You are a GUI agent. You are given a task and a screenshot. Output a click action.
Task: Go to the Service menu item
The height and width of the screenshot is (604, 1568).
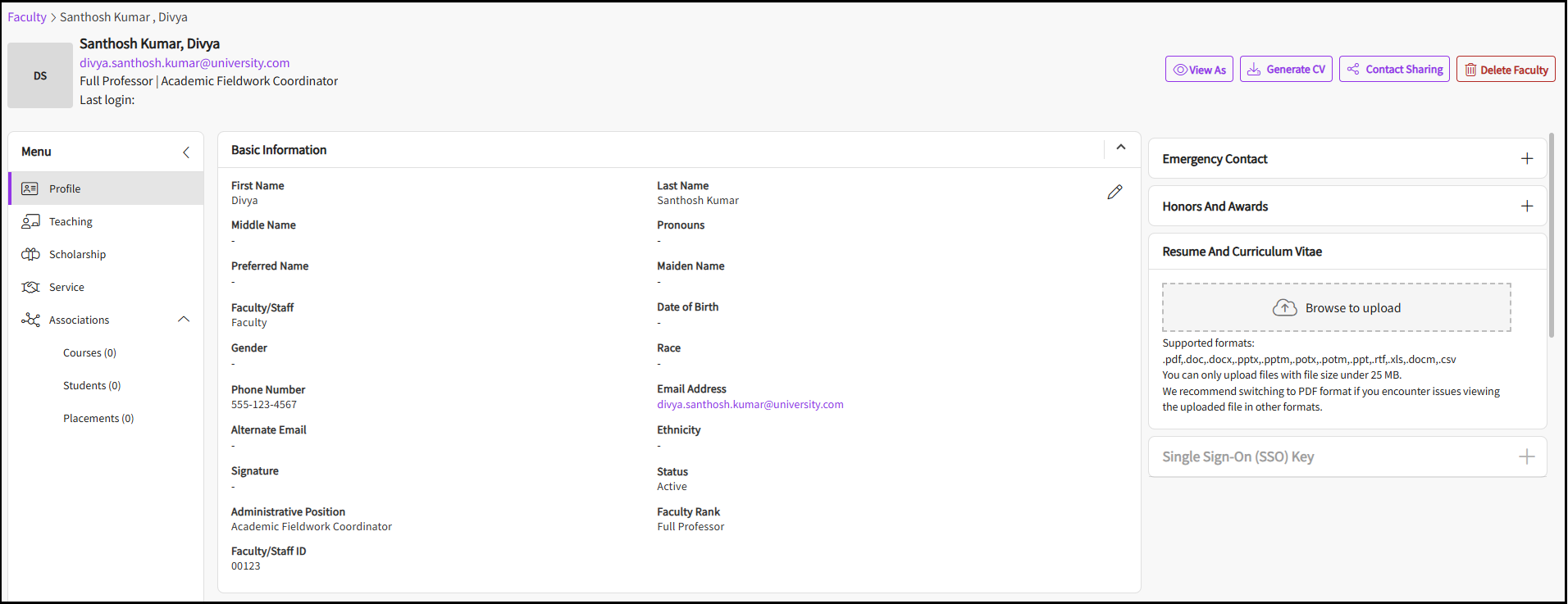pyautogui.click(x=66, y=287)
